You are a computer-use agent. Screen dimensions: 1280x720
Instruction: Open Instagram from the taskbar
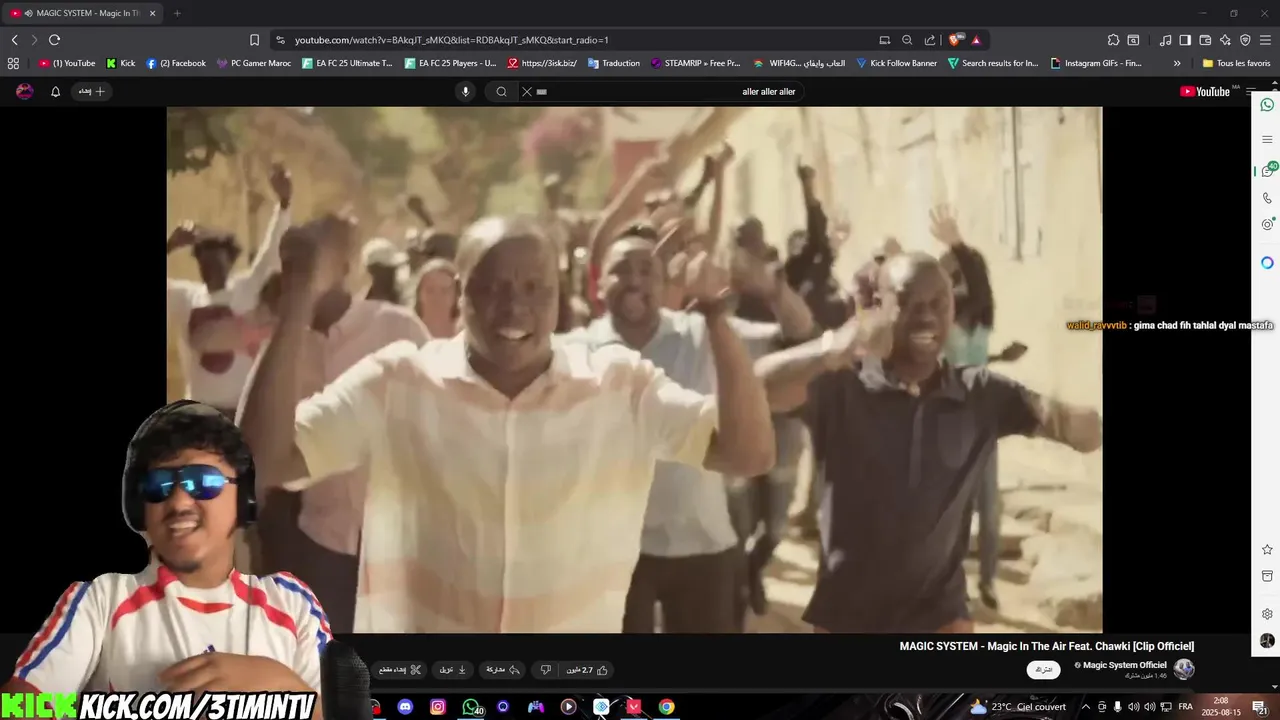click(x=438, y=707)
